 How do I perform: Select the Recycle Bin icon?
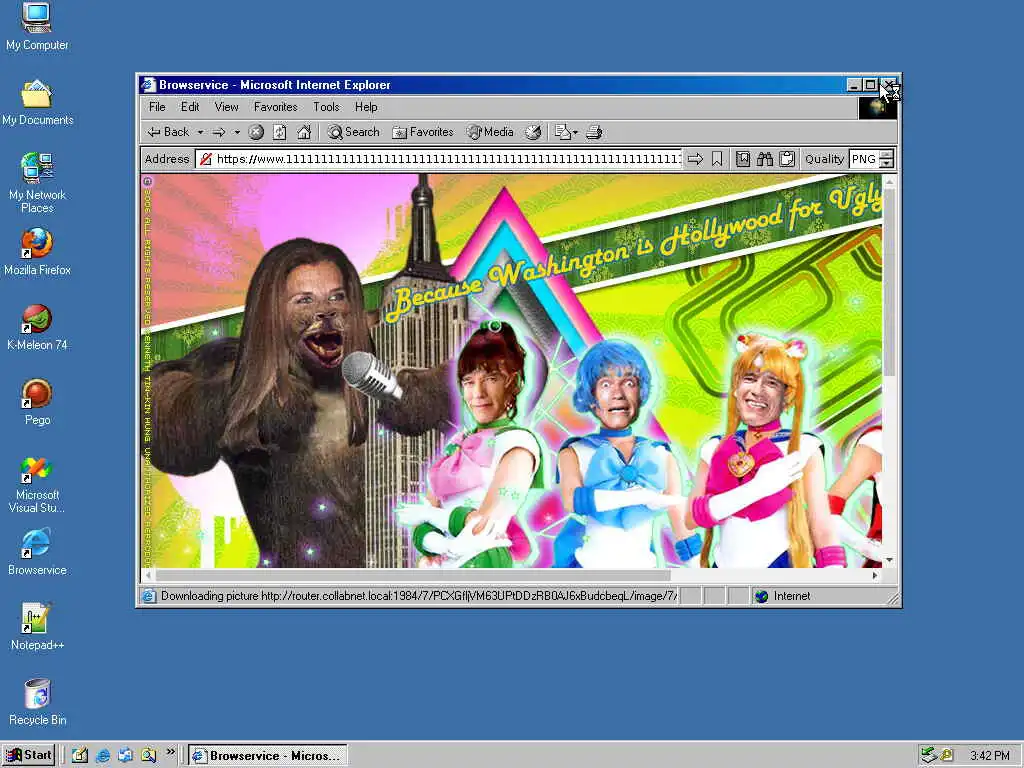click(37, 702)
